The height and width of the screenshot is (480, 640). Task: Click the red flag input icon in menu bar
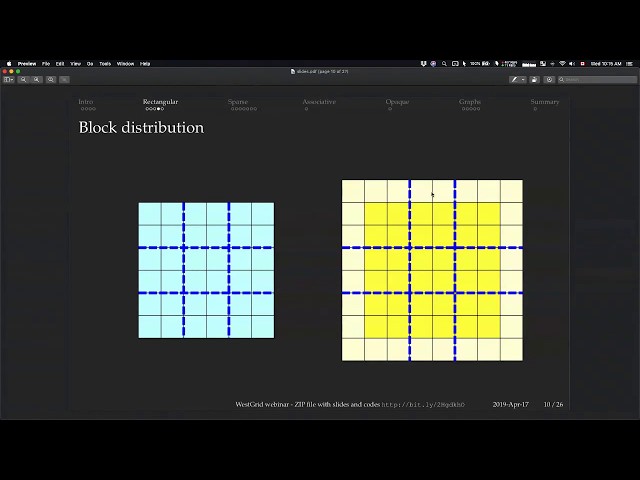[582, 64]
